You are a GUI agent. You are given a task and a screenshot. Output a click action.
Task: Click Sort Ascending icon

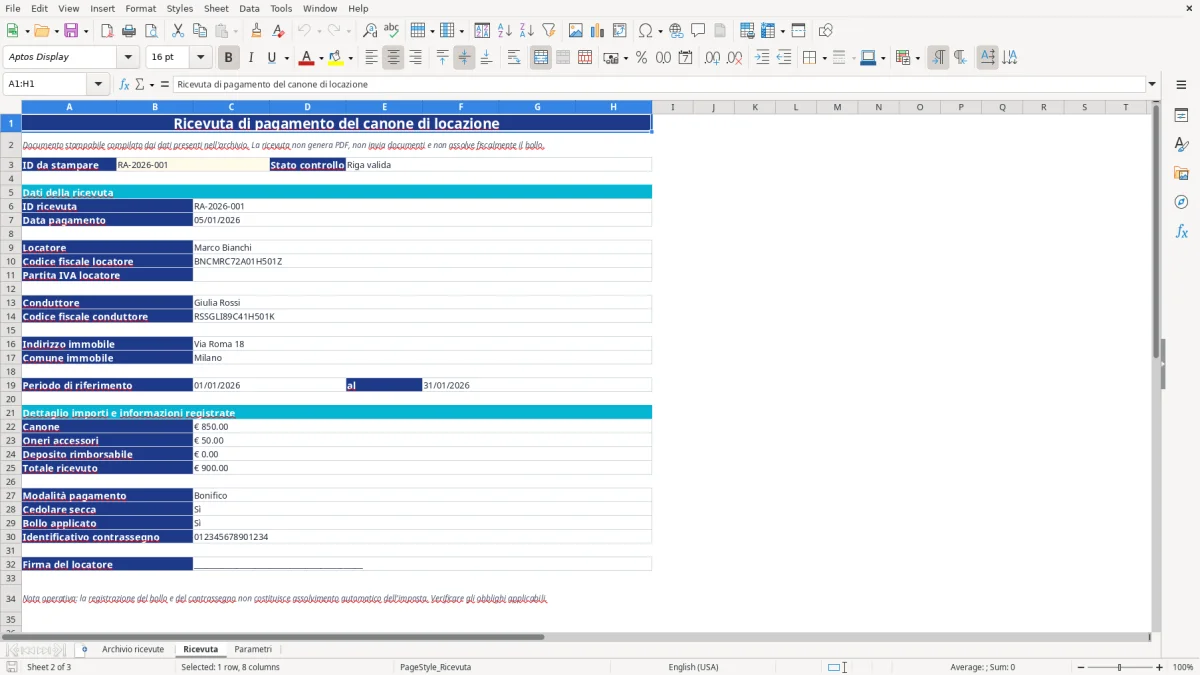coord(505,31)
